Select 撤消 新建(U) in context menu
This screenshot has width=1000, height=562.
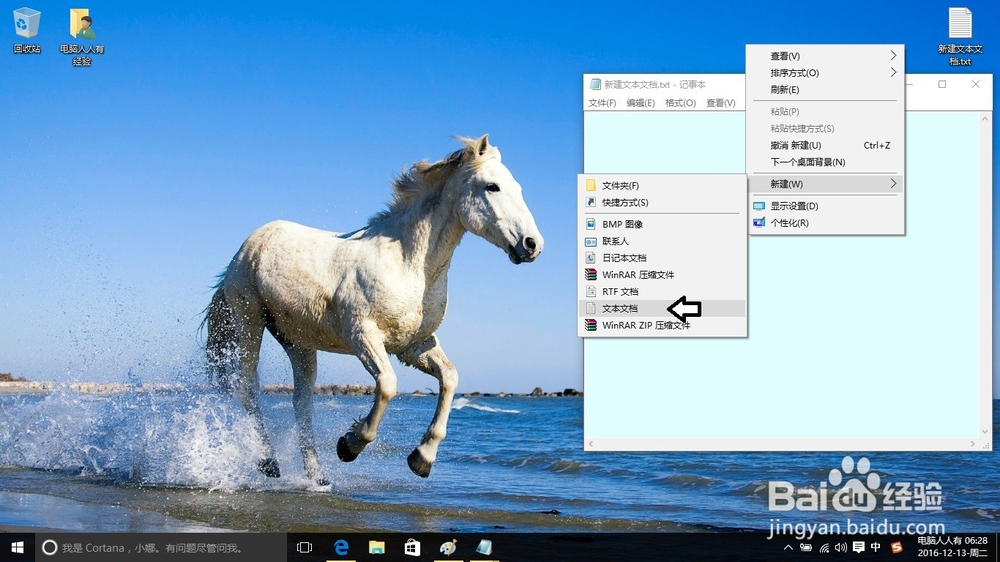point(825,145)
